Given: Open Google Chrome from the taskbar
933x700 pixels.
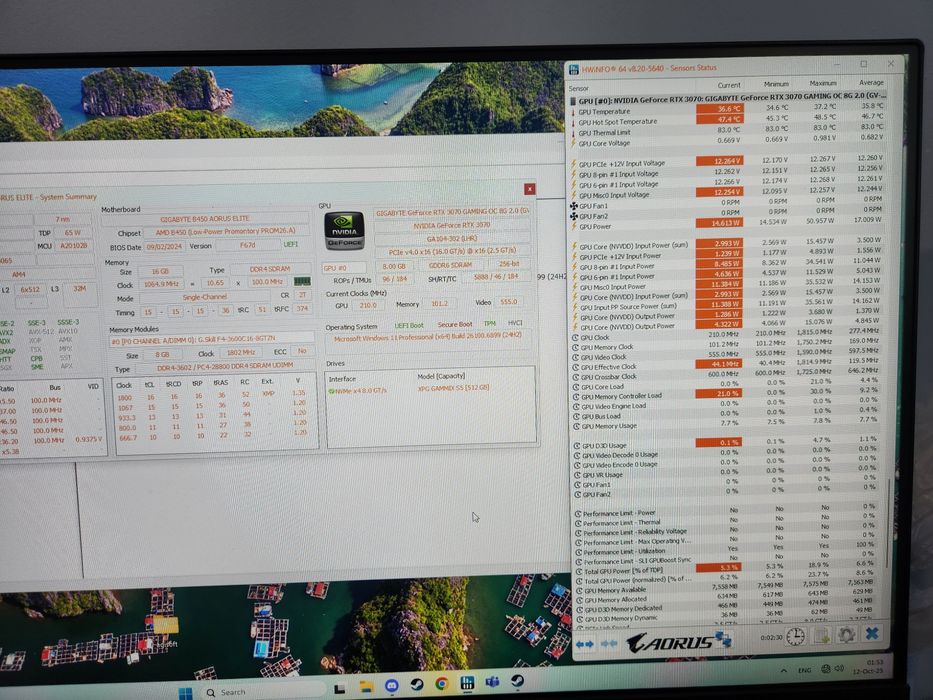Looking at the screenshot, I should tap(442, 684).
